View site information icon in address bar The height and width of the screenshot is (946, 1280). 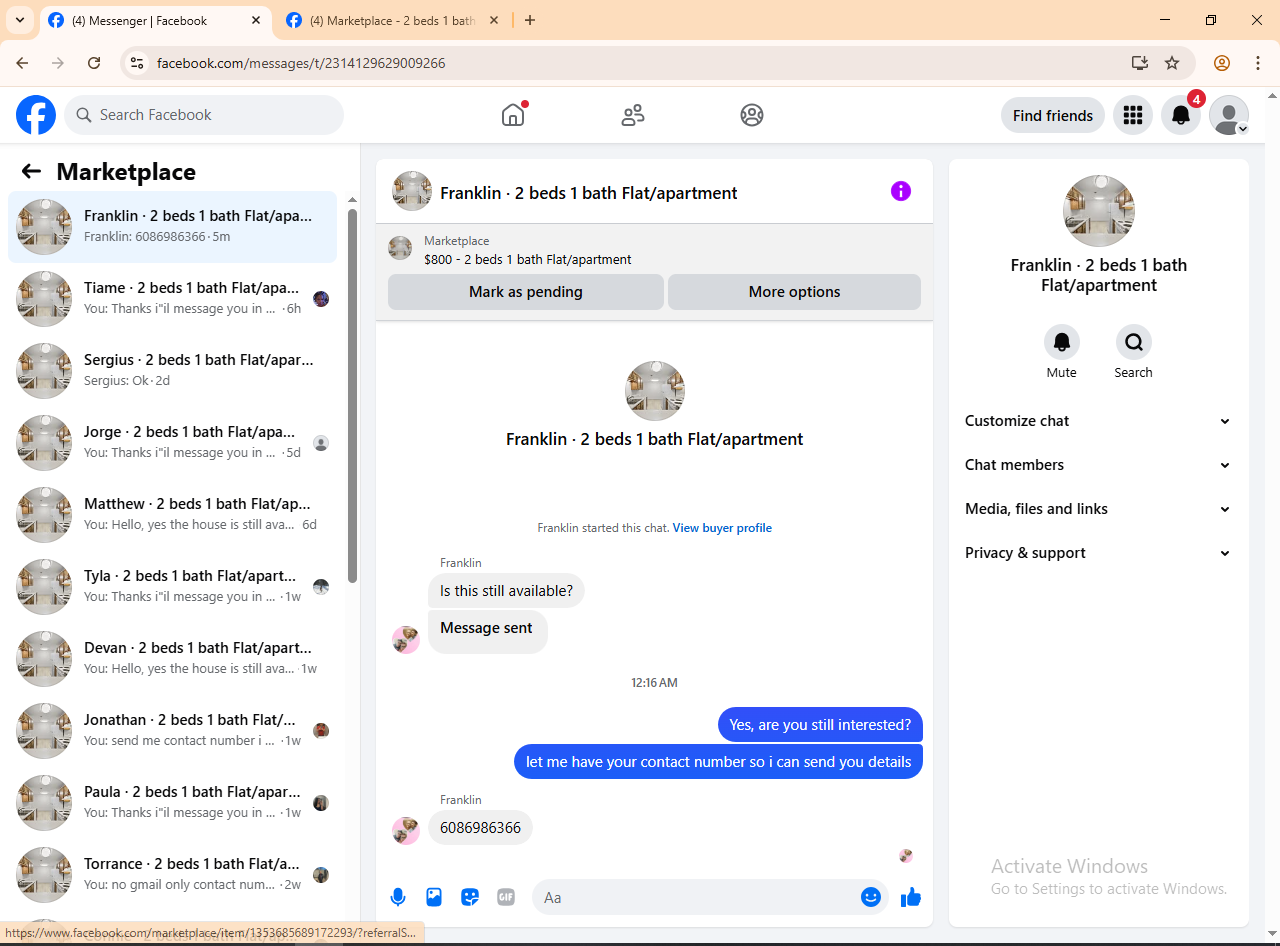click(x=138, y=63)
